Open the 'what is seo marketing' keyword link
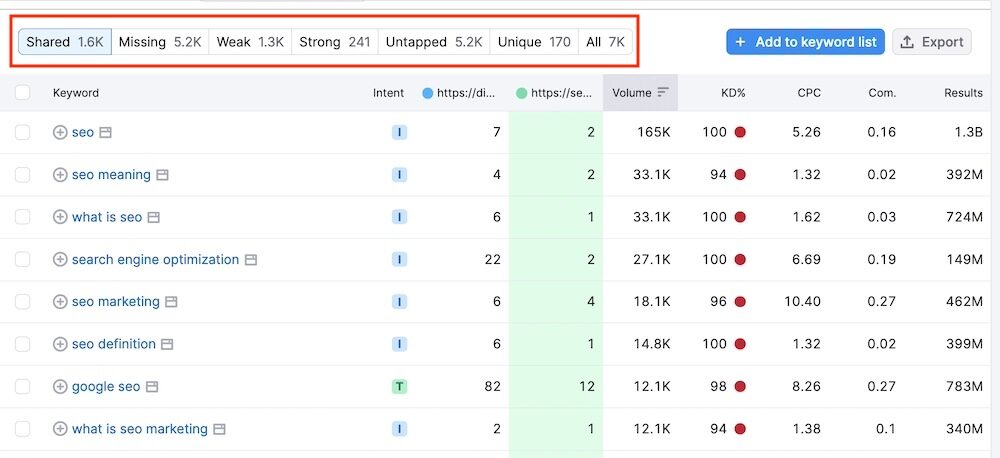The height and width of the screenshot is (458, 1000). [x=139, y=429]
